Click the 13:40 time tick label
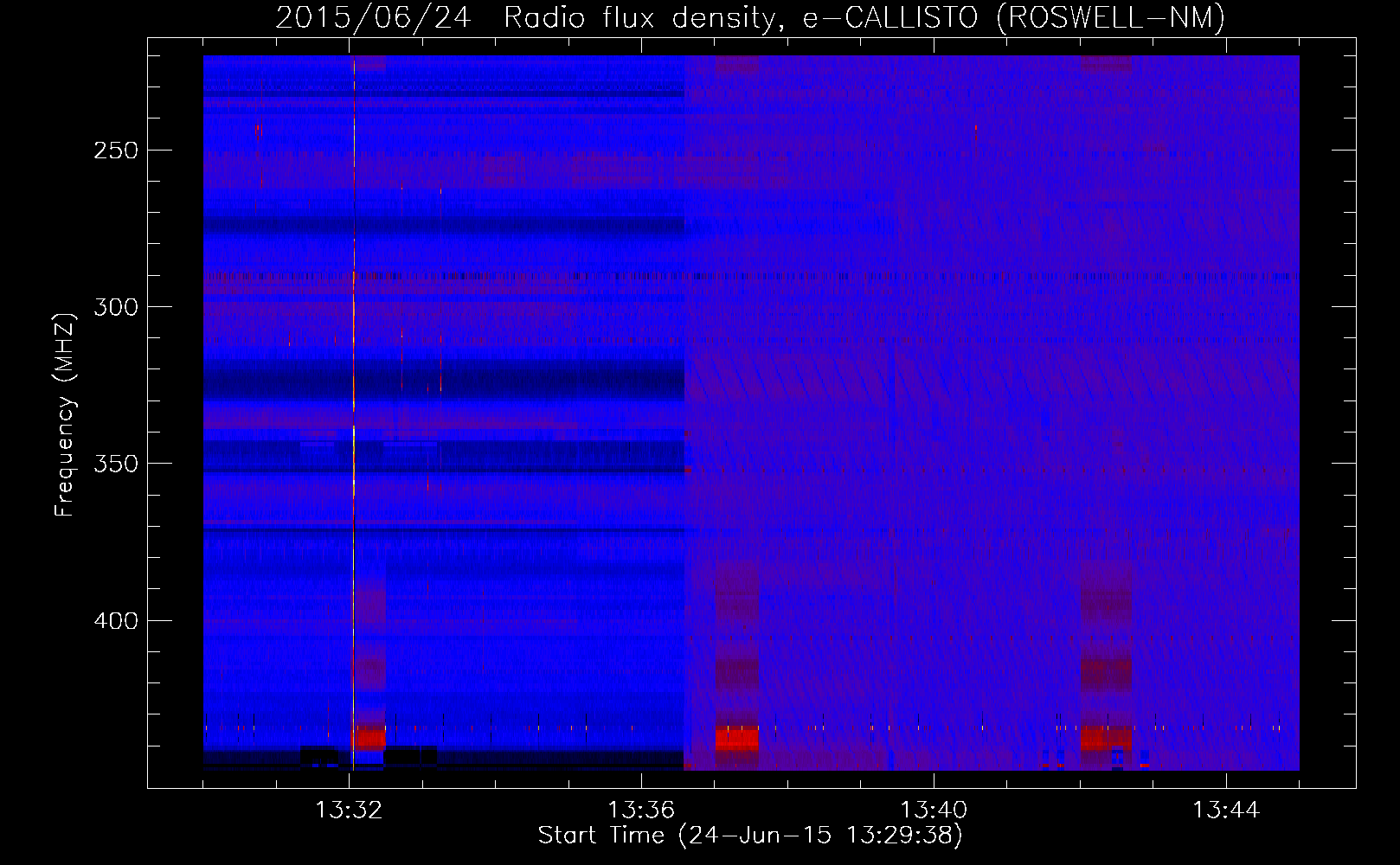Screen dimensions: 1400x865 [934, 811]
